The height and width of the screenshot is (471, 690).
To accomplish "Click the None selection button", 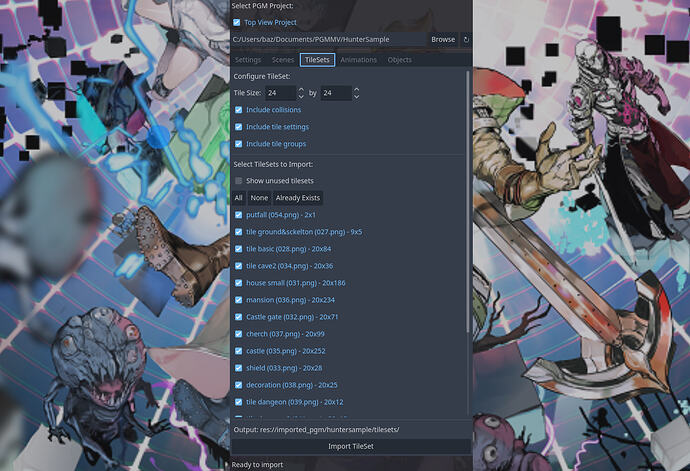I will coord(259,198).
